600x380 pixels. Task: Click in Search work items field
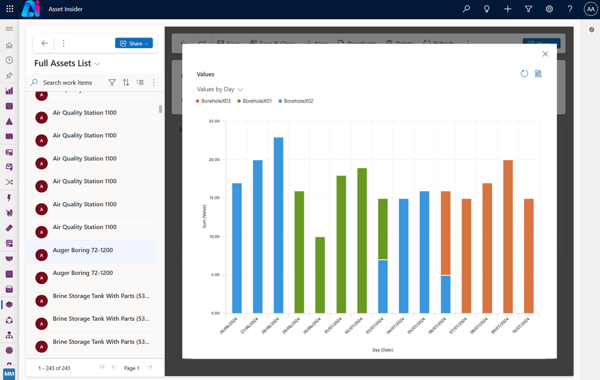[x=67, y=82]
